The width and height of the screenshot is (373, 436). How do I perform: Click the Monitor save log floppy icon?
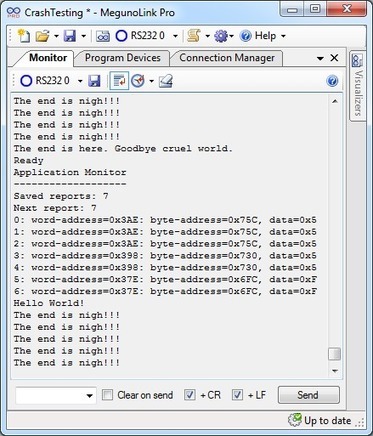click(x=94, y=81)
